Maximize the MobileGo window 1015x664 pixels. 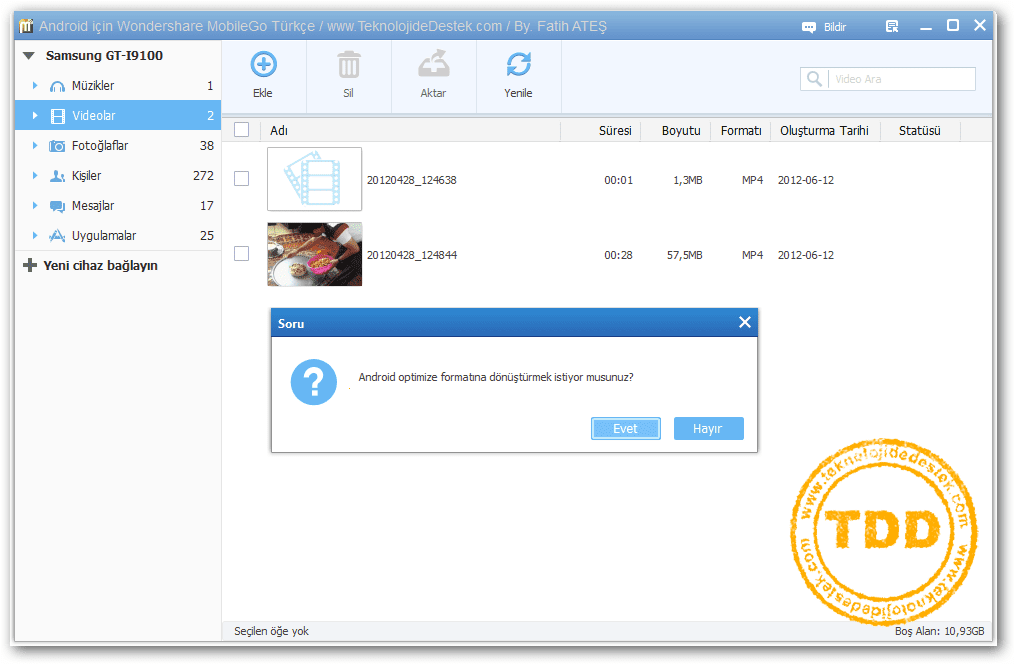pyautogui.click(x=953, y=25)
